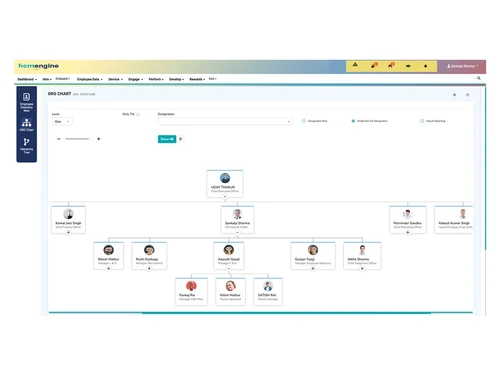Click Nikhil Sharma's avatar
The width and height of the screenshot is (500, 375).
click(x=362, y=250)
